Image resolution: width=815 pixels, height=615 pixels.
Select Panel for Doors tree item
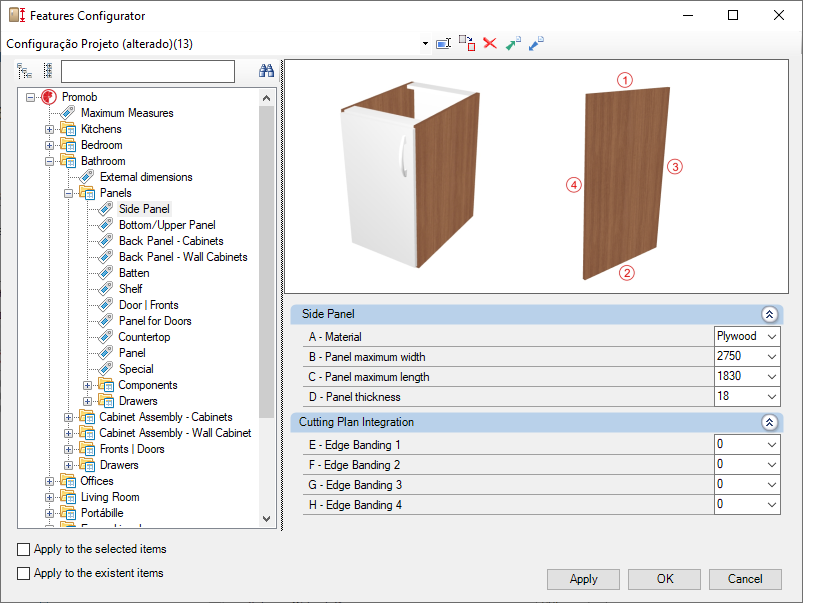155,321
